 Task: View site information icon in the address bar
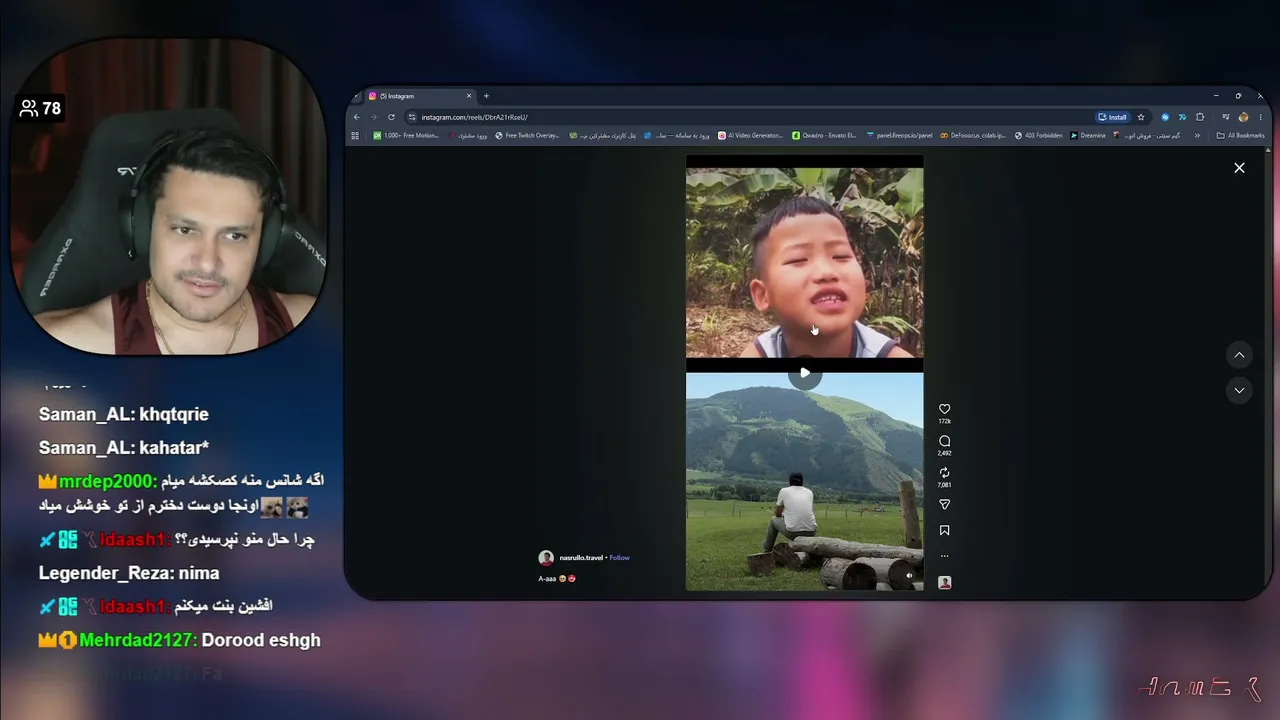(x=412, y=117)
